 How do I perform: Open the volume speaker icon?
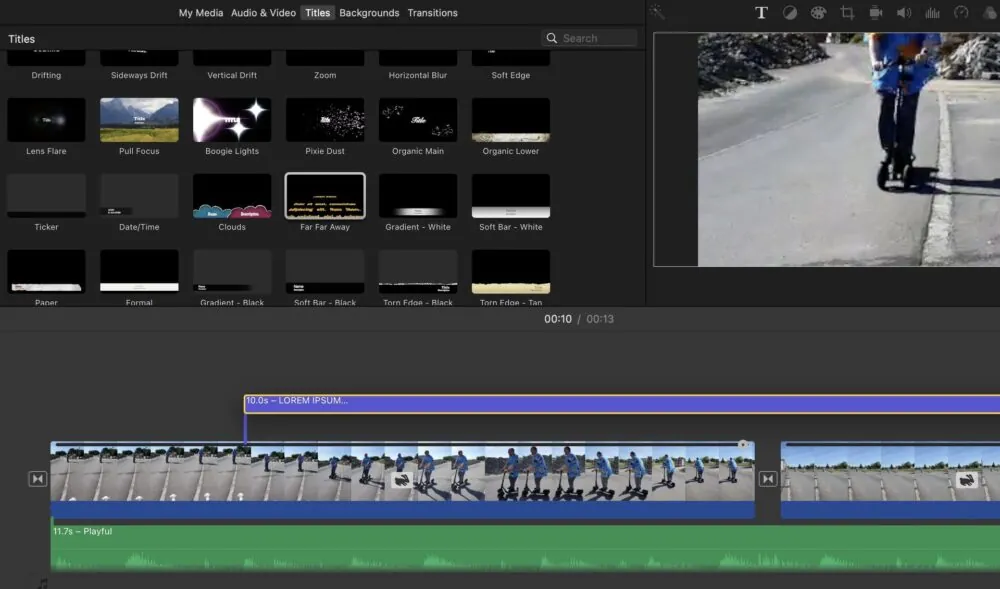pos(904,13)
